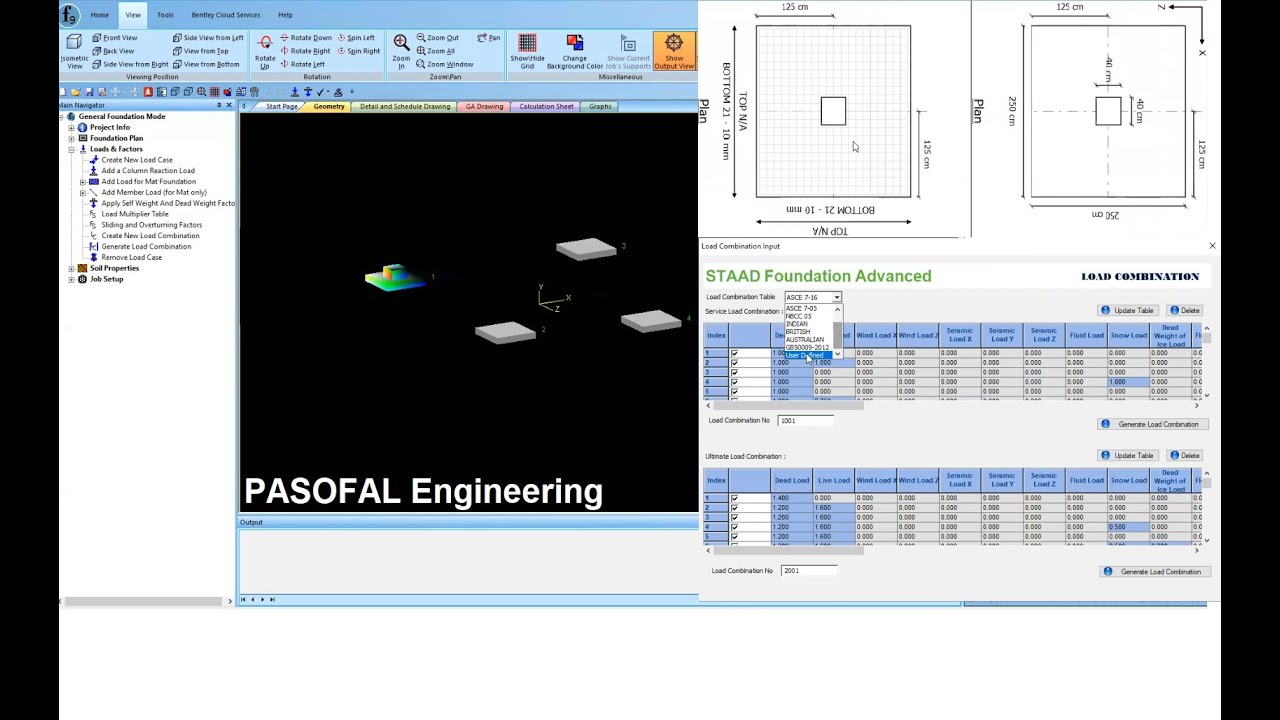This screenshot has width=1280, height=720.
Task: Click Update Table for ultimate combinations
Action: [1128, 455]
